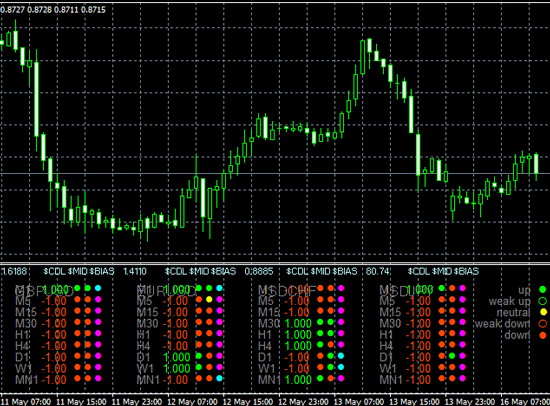The image size is (550, 406).
Task: Click the 1.4110 price value label
Action: (x=135, y=271)
